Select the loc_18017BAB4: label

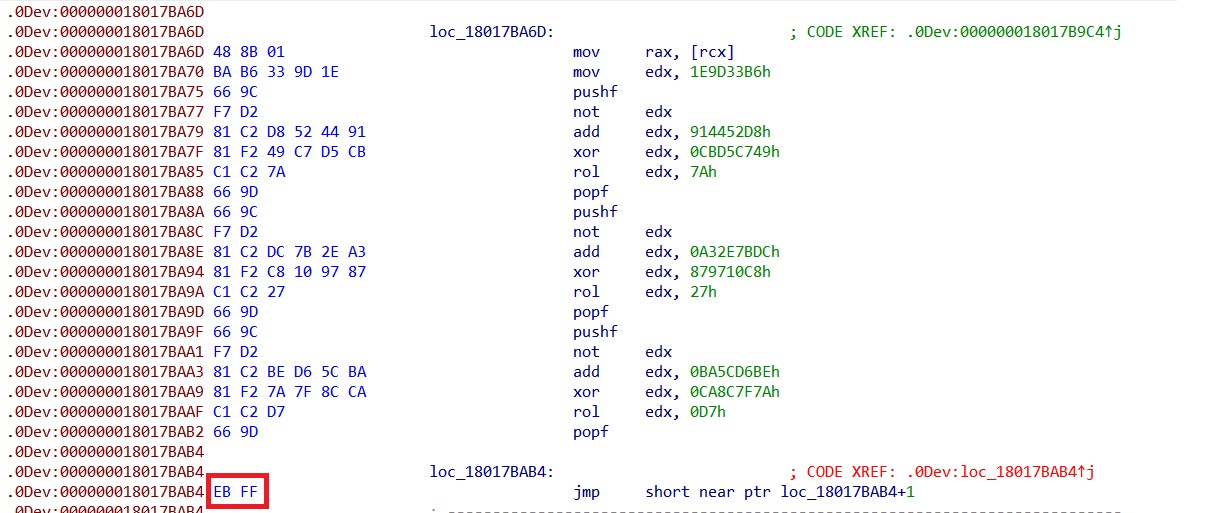490,472
